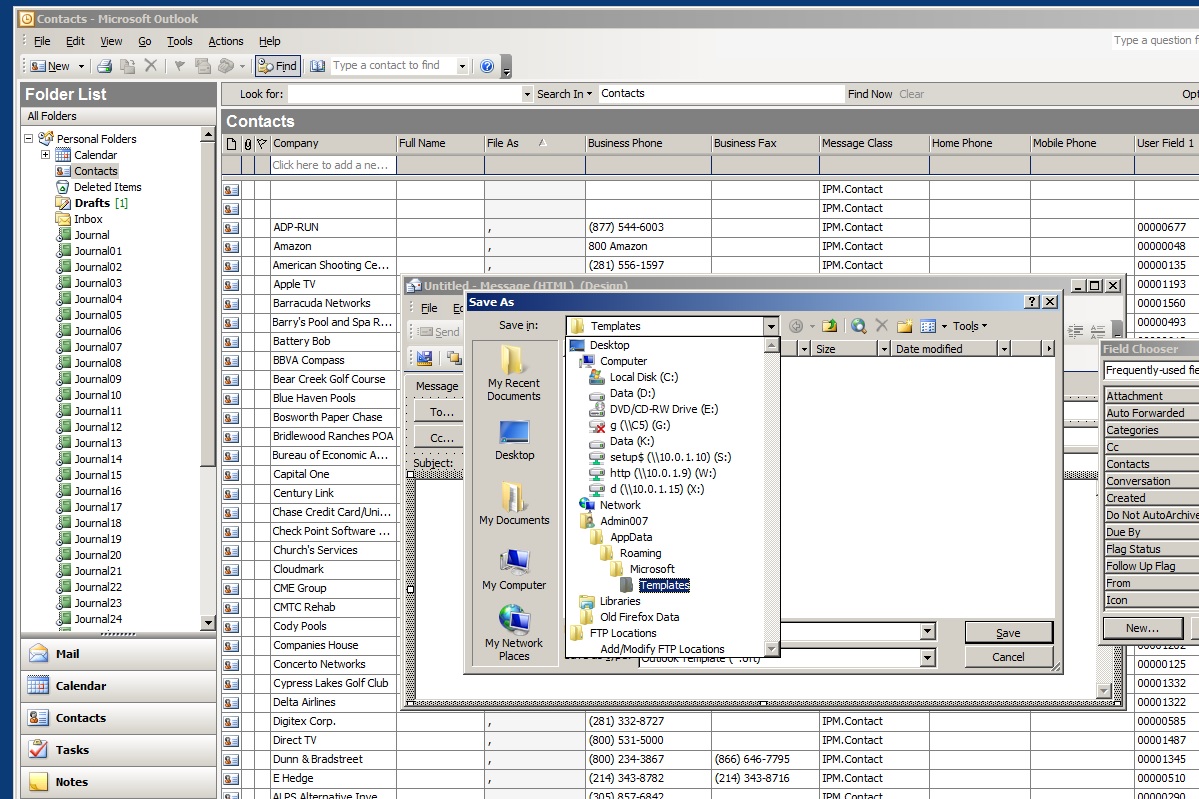Click the Find toolbar button

click(x=278, y=67)
